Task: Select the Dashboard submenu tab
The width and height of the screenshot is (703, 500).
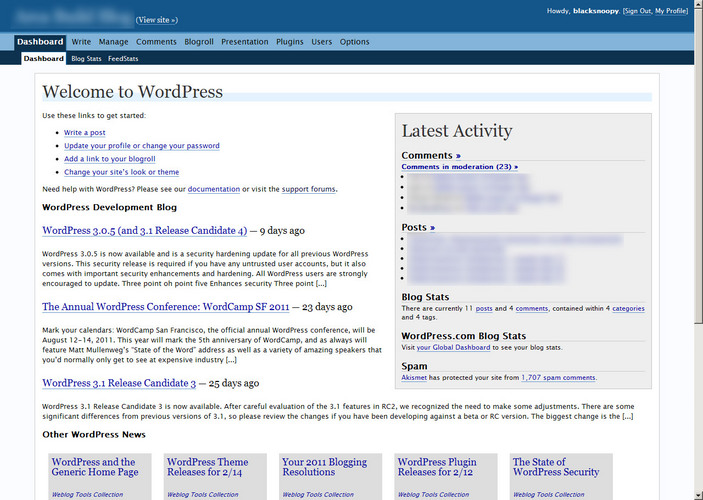Action: click(x=43, y=58)
